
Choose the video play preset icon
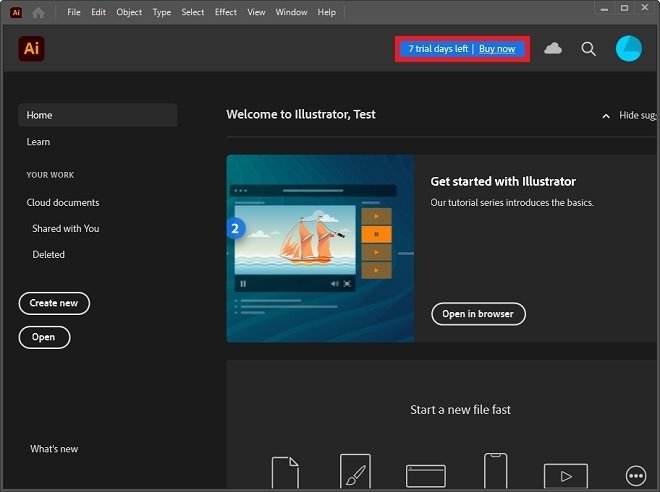pyautogui.click(x=566, y=476)
